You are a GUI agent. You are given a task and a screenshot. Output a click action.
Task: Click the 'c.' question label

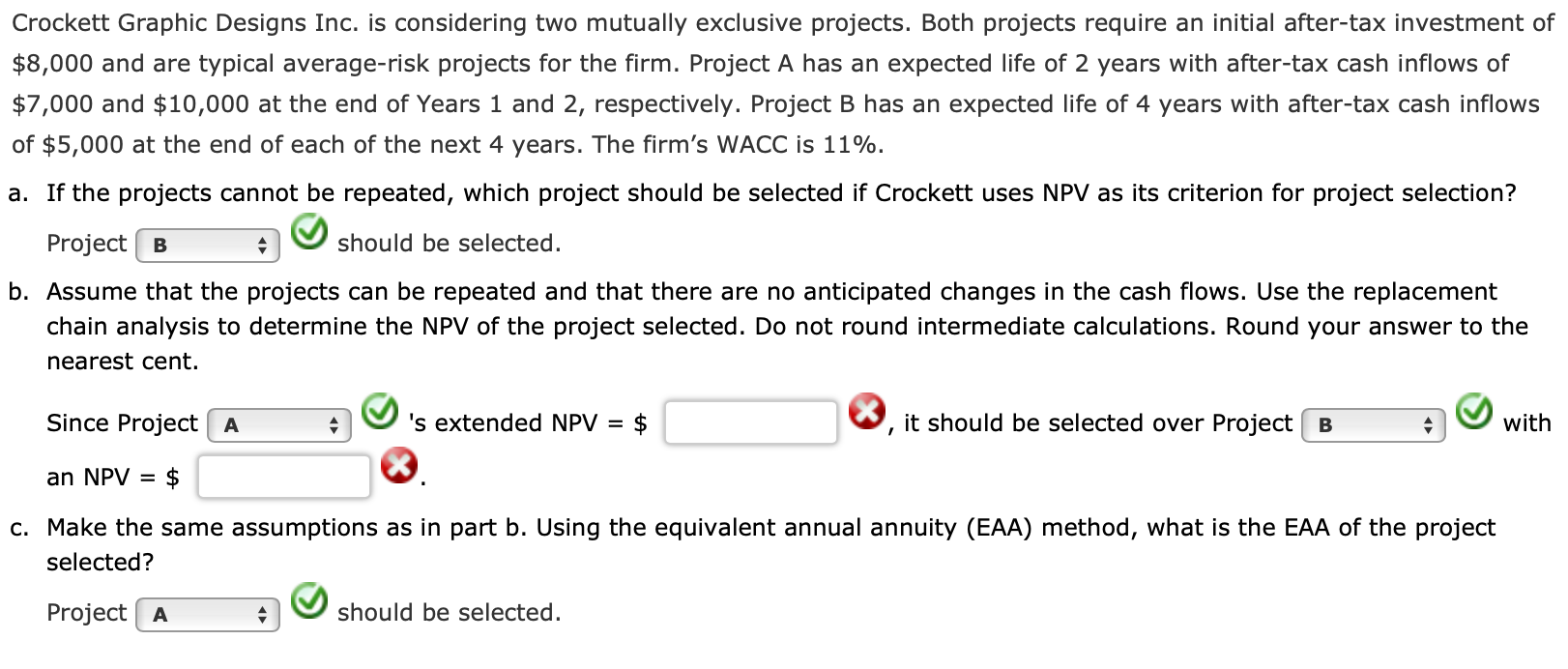point(18,528)
